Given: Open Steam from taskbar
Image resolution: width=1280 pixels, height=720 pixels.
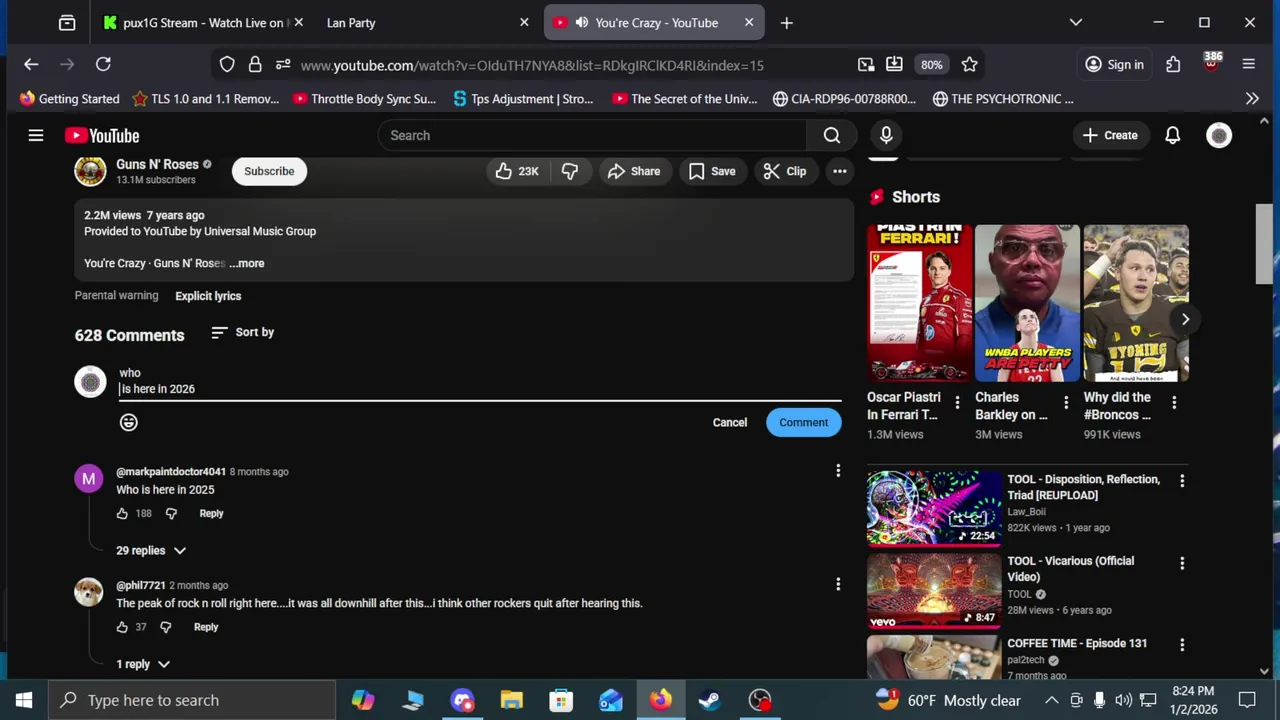Looking at the screenshot, I should click(x=709, y=700).
